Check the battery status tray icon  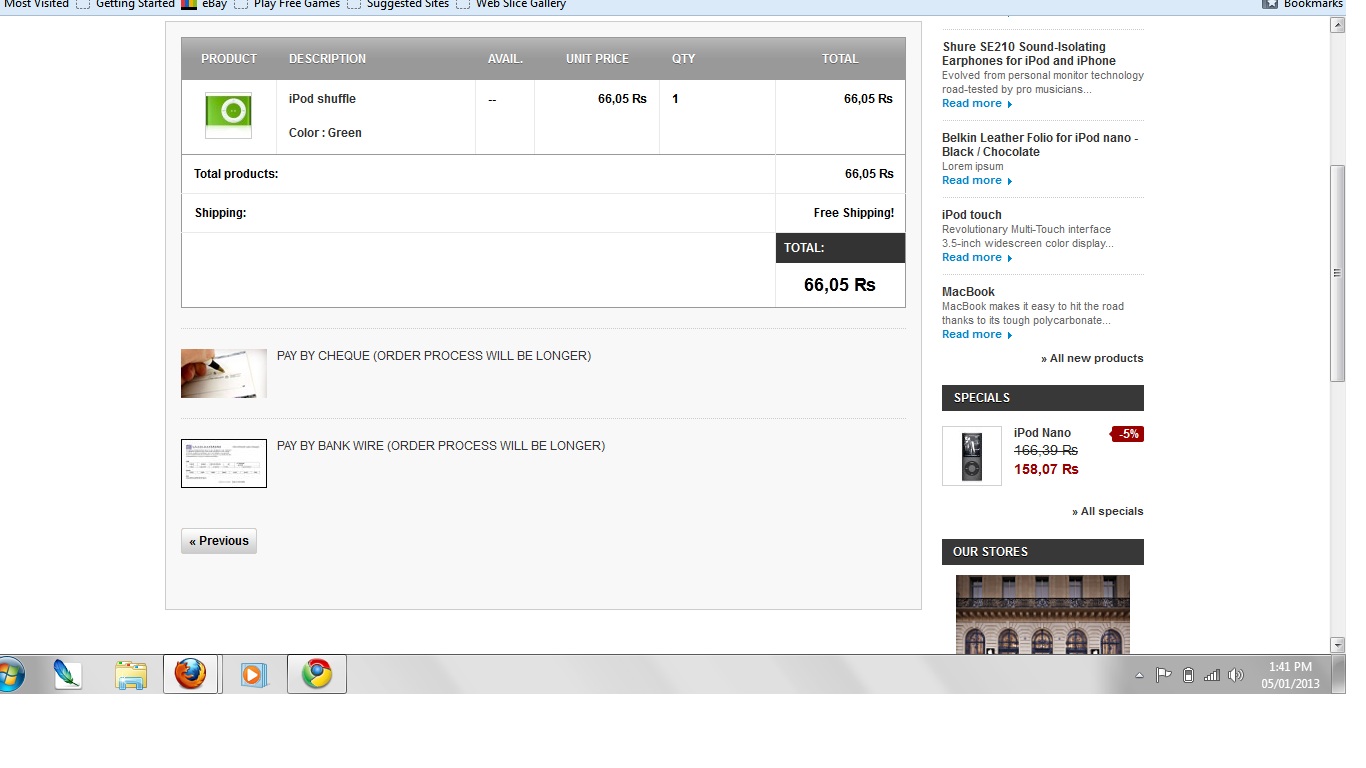click(1188, 675)
